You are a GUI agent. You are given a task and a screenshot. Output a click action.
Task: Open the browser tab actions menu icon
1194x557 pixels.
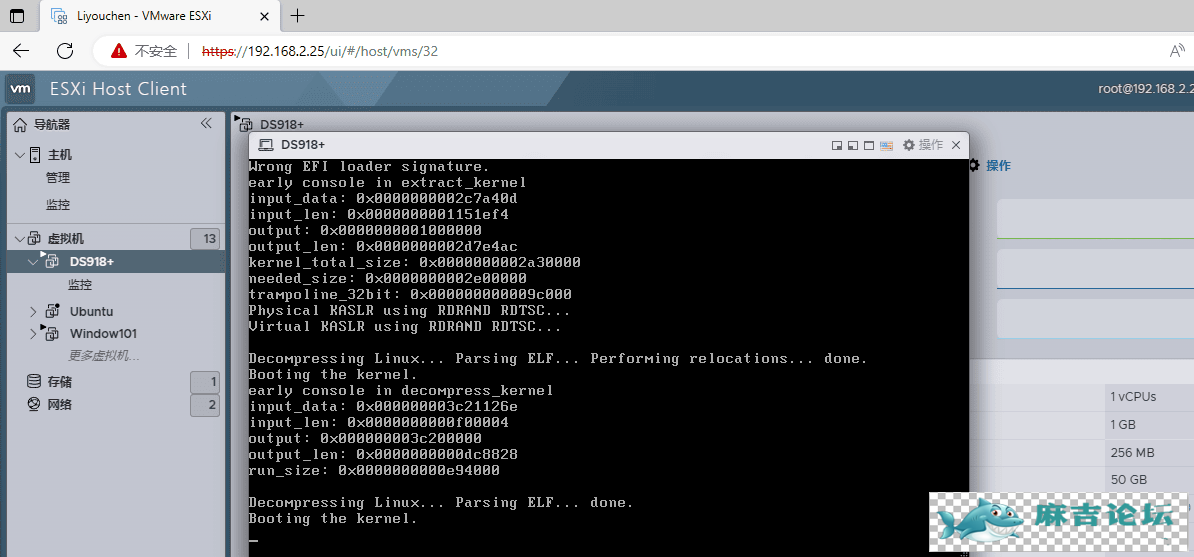coord(15,15)
